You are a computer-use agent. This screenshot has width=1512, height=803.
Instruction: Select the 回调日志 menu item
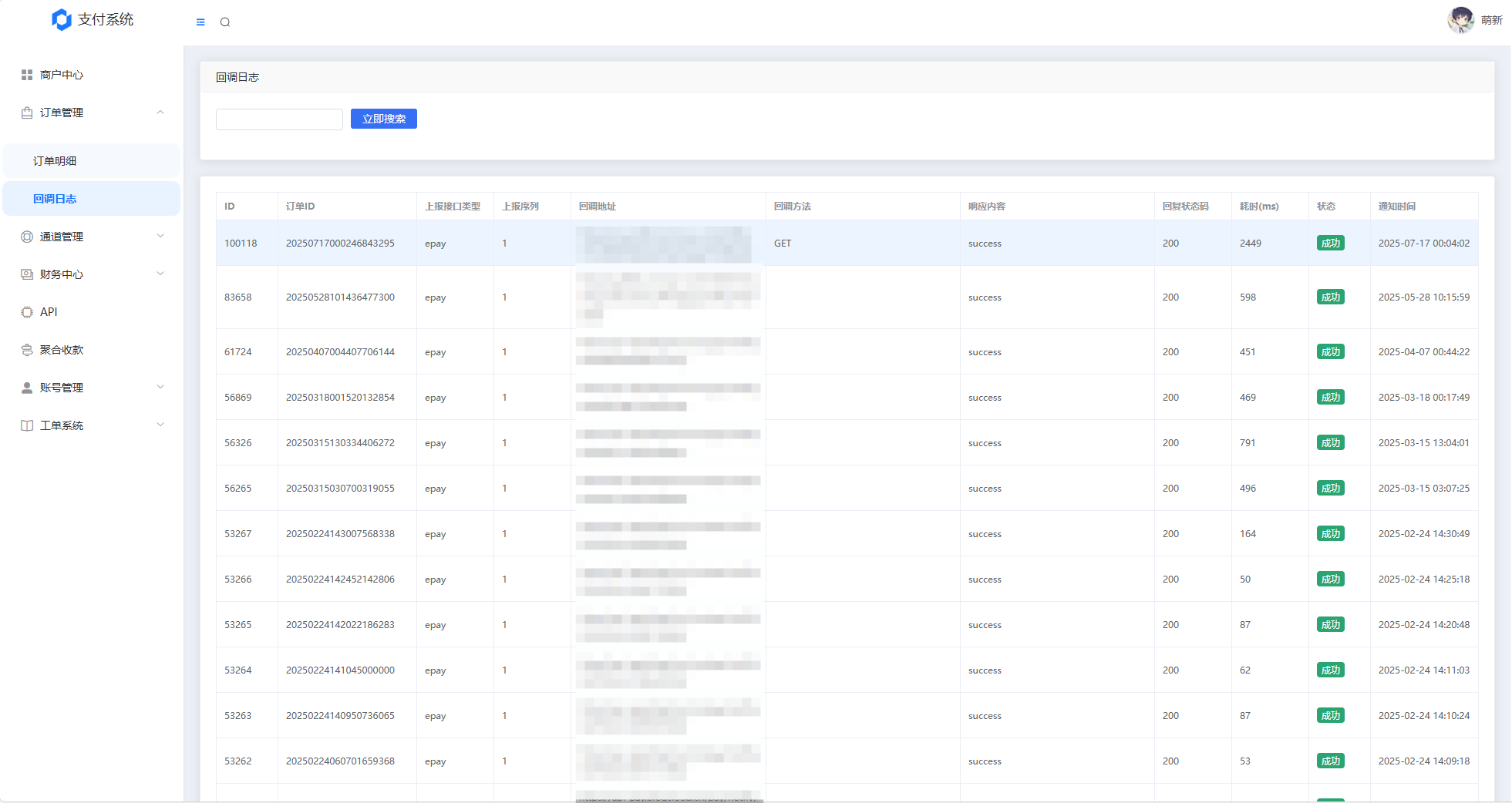(x=55, y=199)
